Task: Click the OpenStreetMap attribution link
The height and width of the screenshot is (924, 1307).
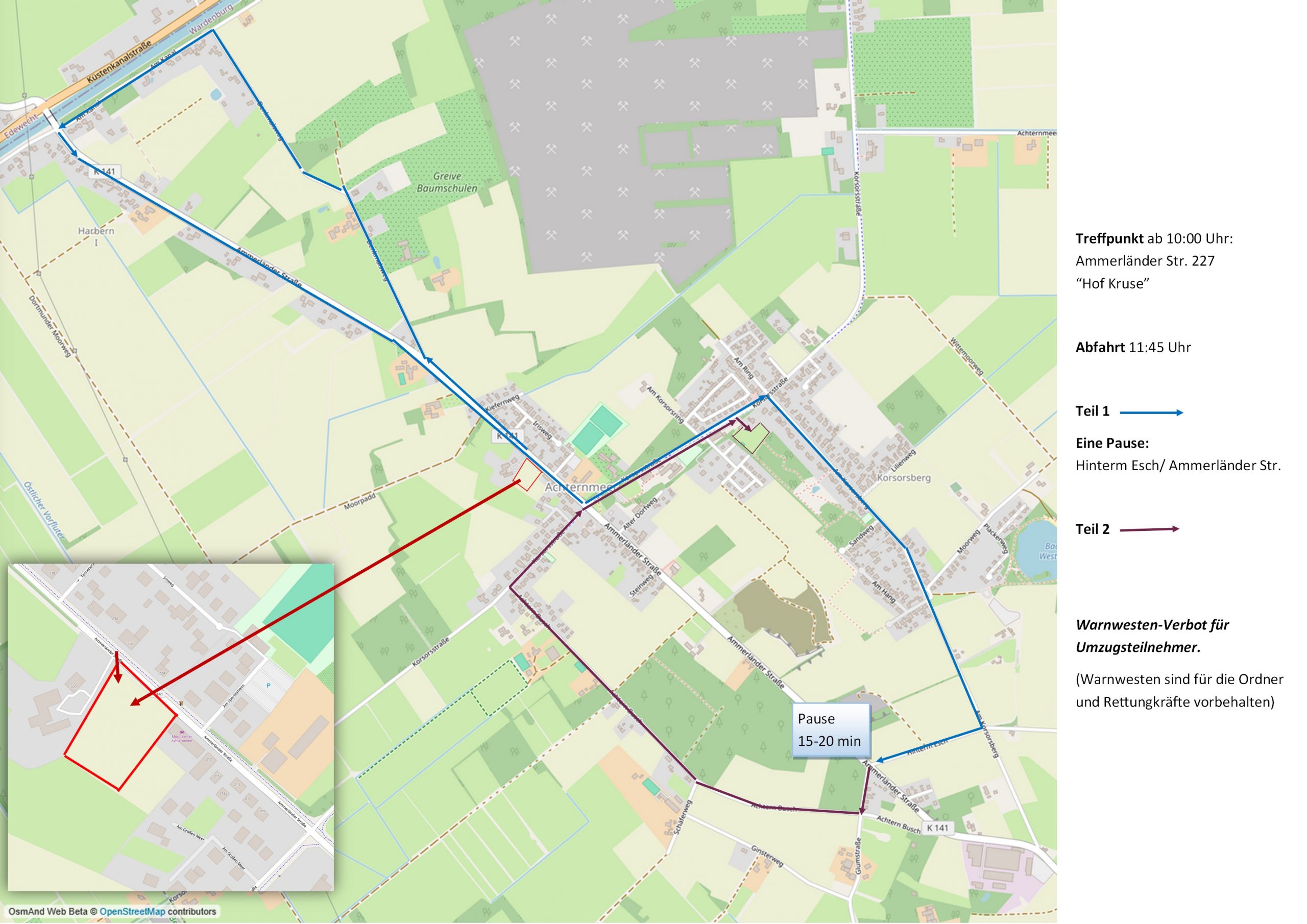Action: pos(132,911)
